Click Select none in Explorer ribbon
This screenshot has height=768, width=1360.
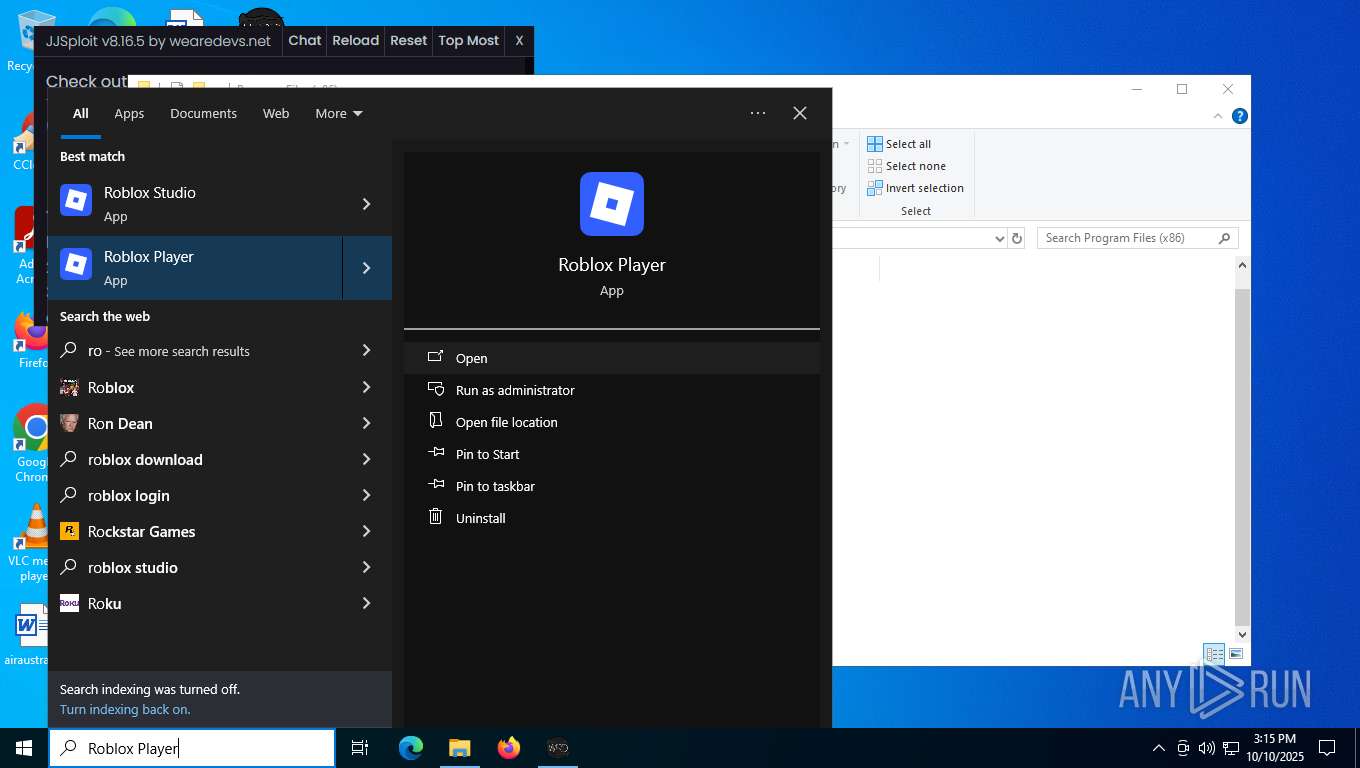[906, 166]
